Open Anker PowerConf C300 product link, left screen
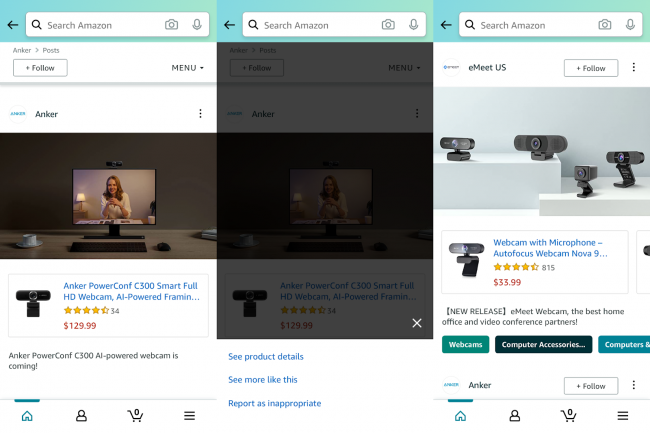The image size is (650, 433). [x=131, y=291]
